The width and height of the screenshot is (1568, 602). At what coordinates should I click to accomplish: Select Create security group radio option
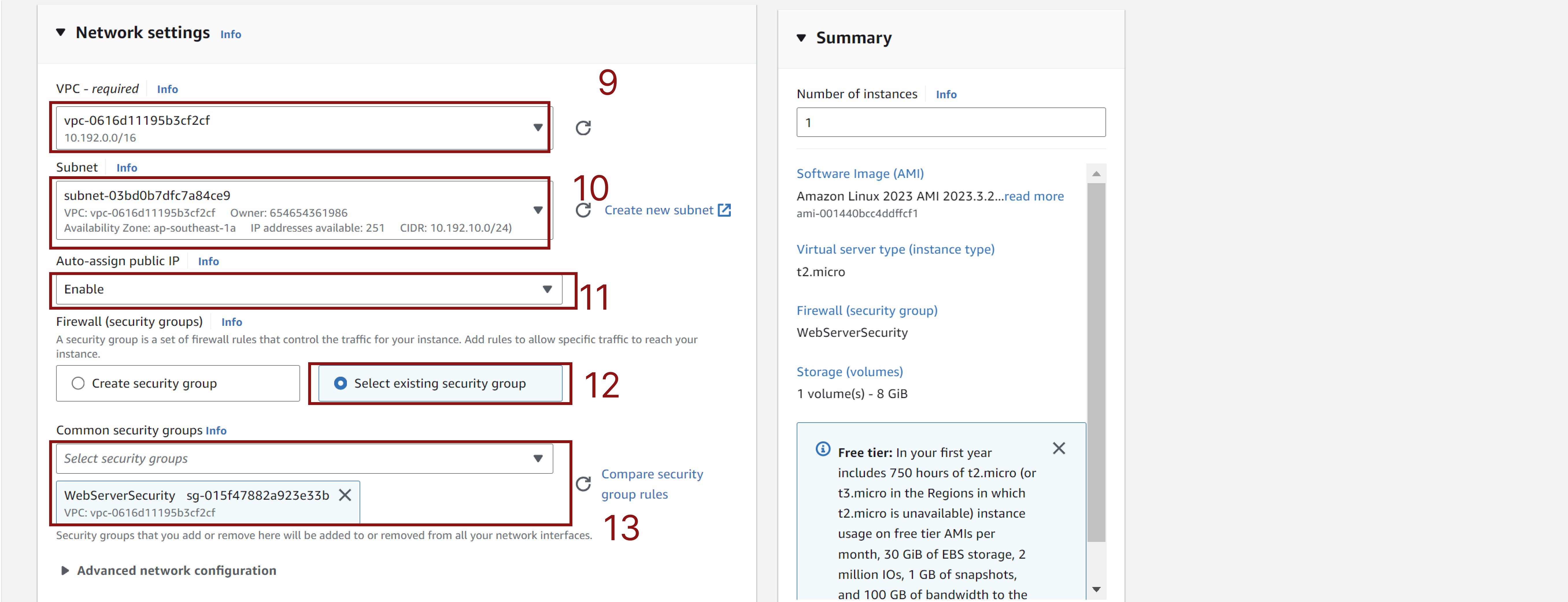tap(178, 383)
